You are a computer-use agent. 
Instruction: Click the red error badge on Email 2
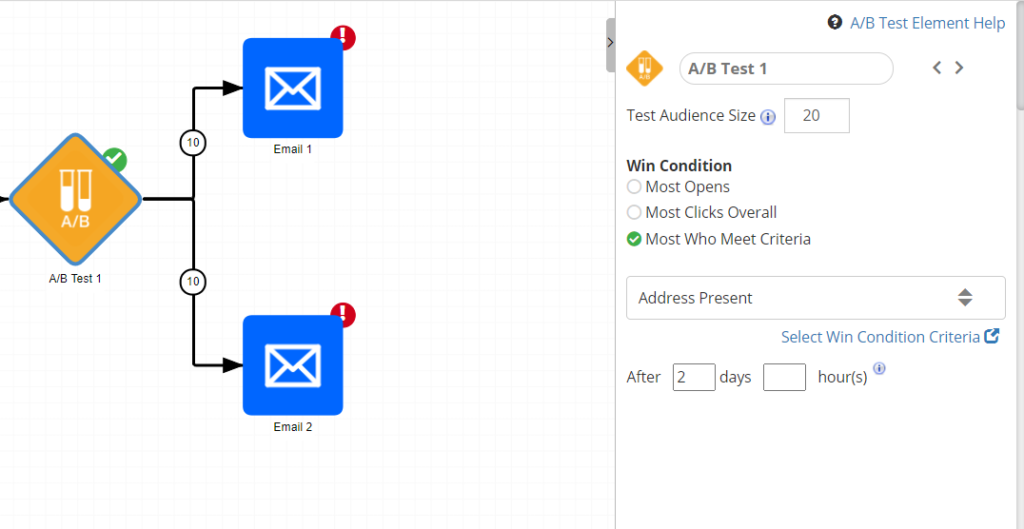coord(343,315)
